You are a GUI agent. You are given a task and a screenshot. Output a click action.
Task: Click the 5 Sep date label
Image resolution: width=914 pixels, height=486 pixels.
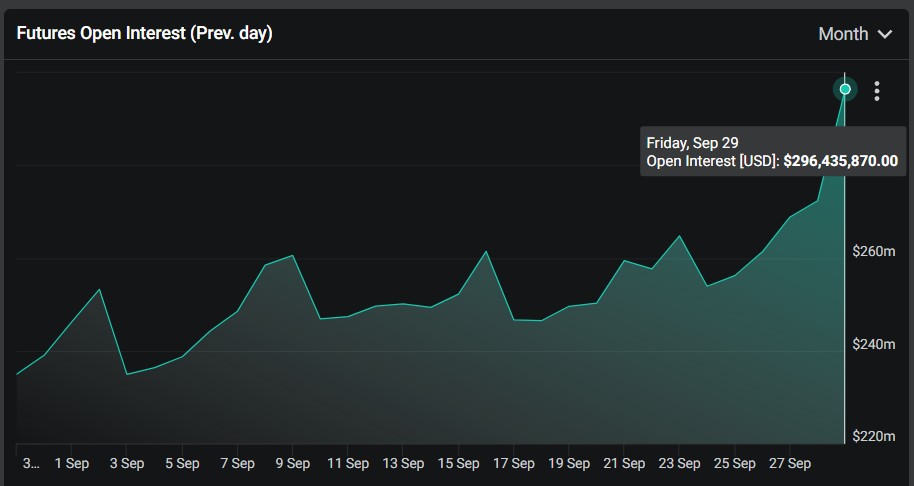click(x=181, y=463)
